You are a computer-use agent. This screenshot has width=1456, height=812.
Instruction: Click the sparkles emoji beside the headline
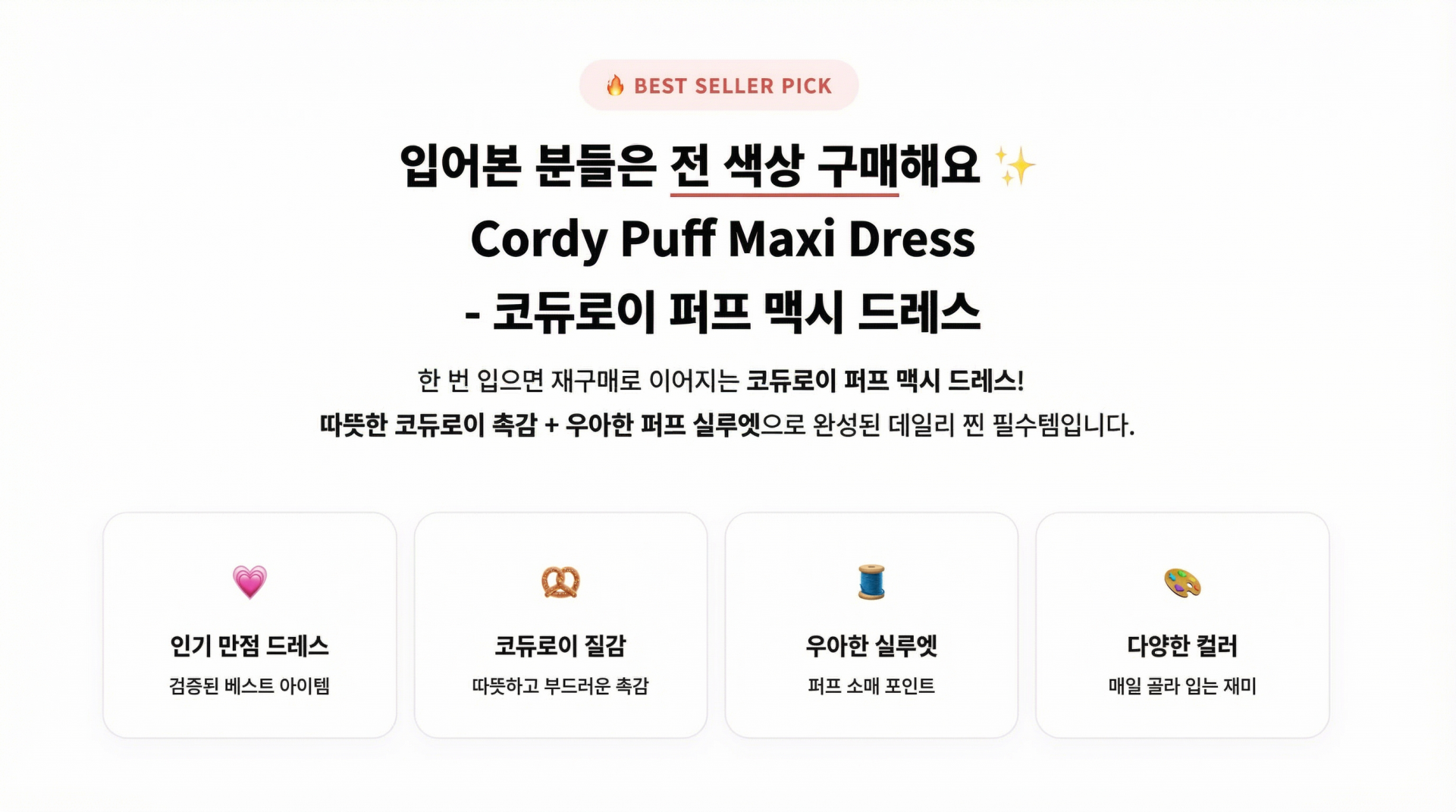(1015, 166)
